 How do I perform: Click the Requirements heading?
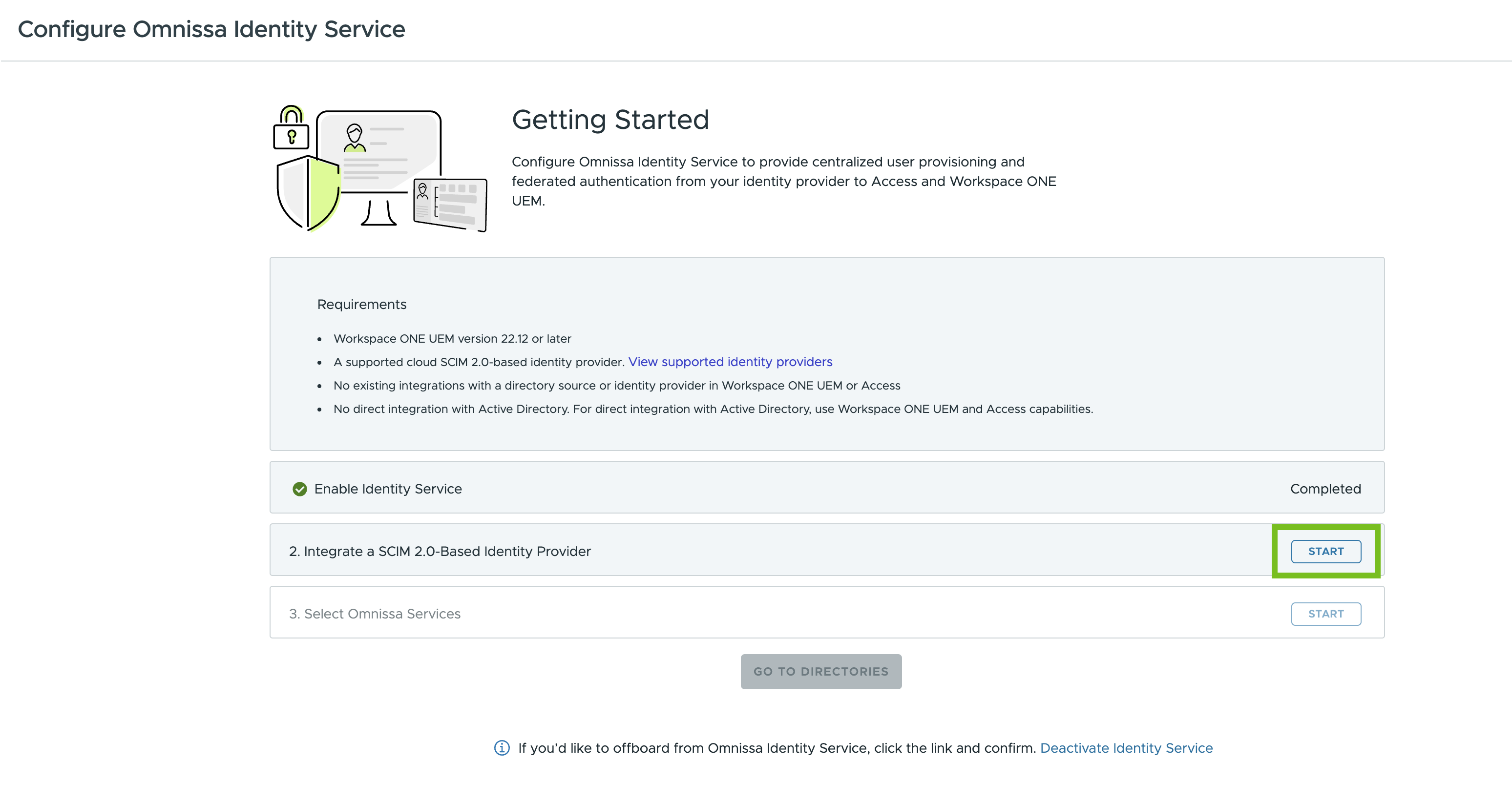click(x=361, y=305)
